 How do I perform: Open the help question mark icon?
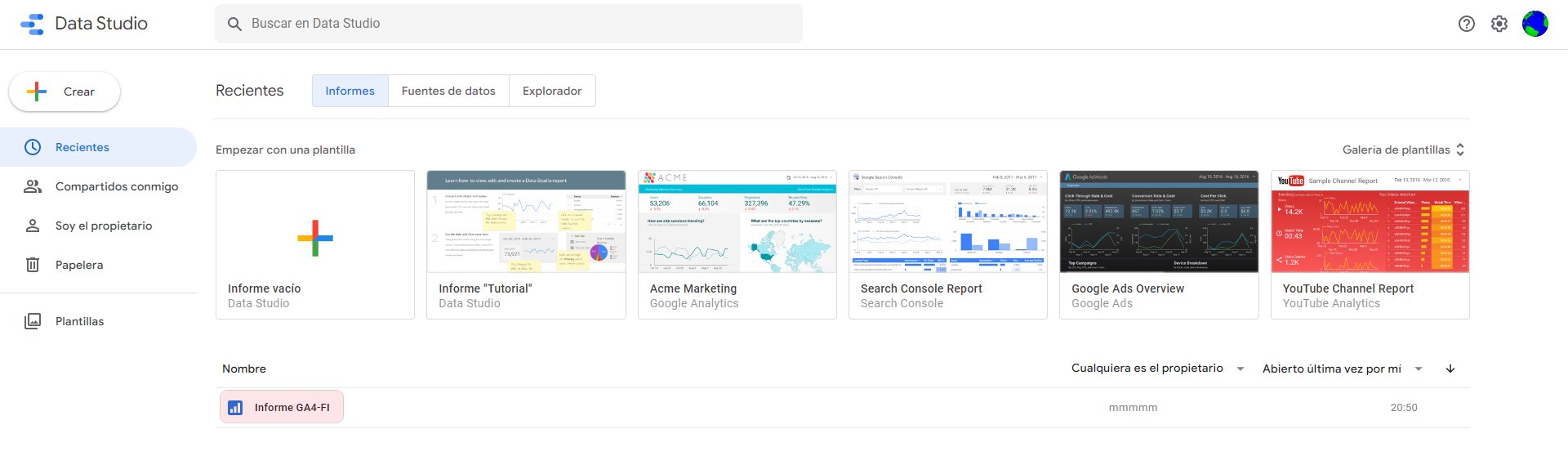click(1467, 24)
